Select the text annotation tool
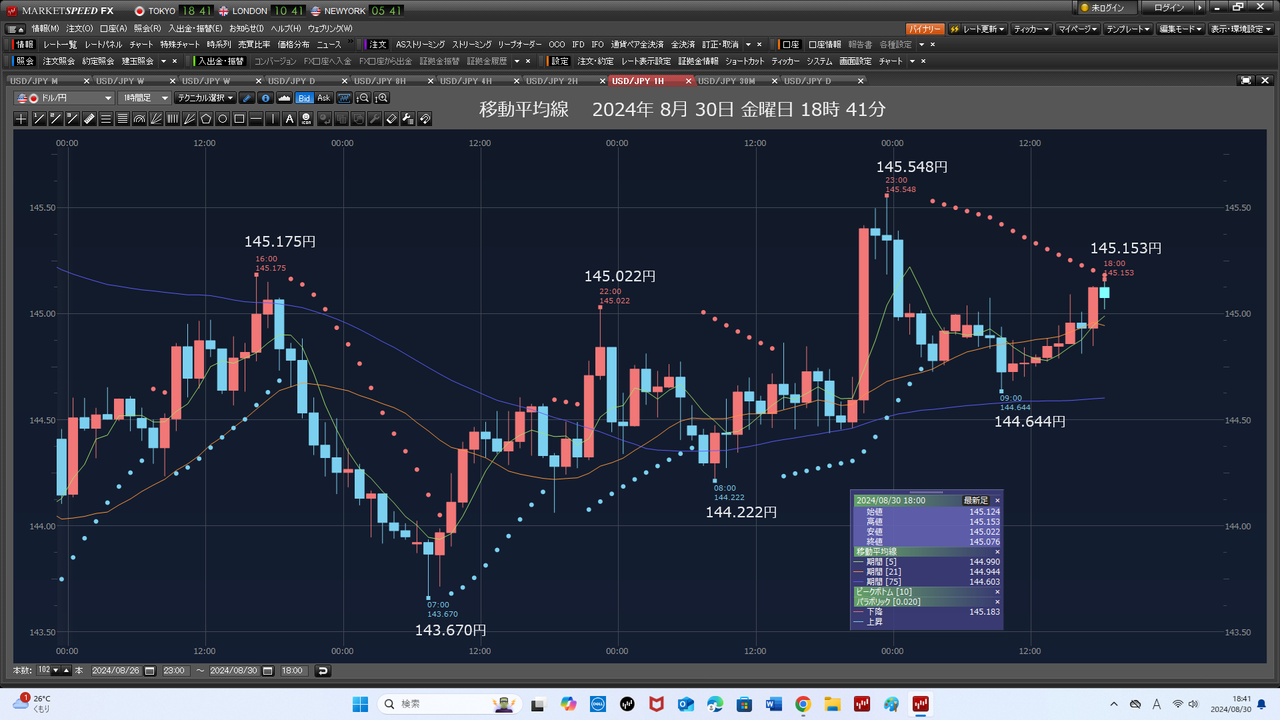This screenshot has height=720, width=1280. click(x=289, y=119)
